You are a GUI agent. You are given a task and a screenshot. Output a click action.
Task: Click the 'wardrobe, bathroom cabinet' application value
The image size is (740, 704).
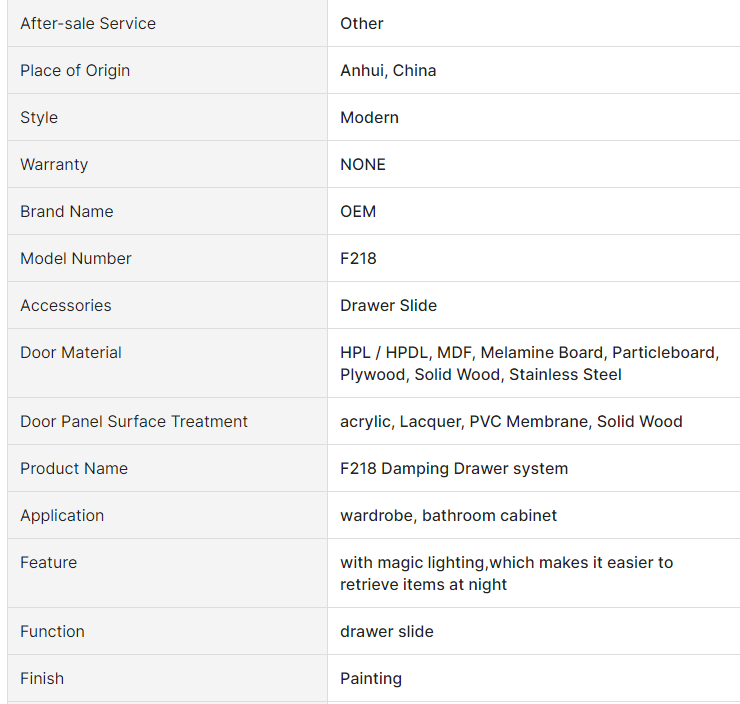click(x=448, y=516)
